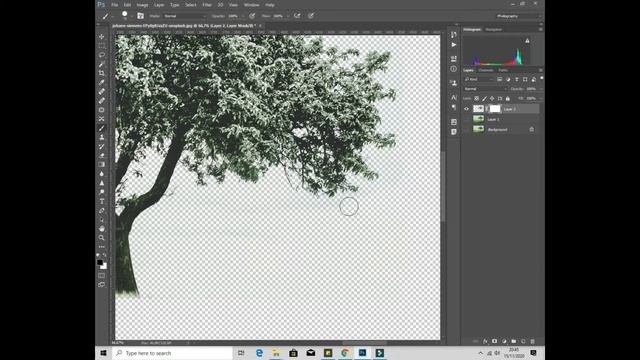The height and width of the screenshot is (360, 640).
Task: Toggle the layer filter switch
Action: (x=542, y=78)
